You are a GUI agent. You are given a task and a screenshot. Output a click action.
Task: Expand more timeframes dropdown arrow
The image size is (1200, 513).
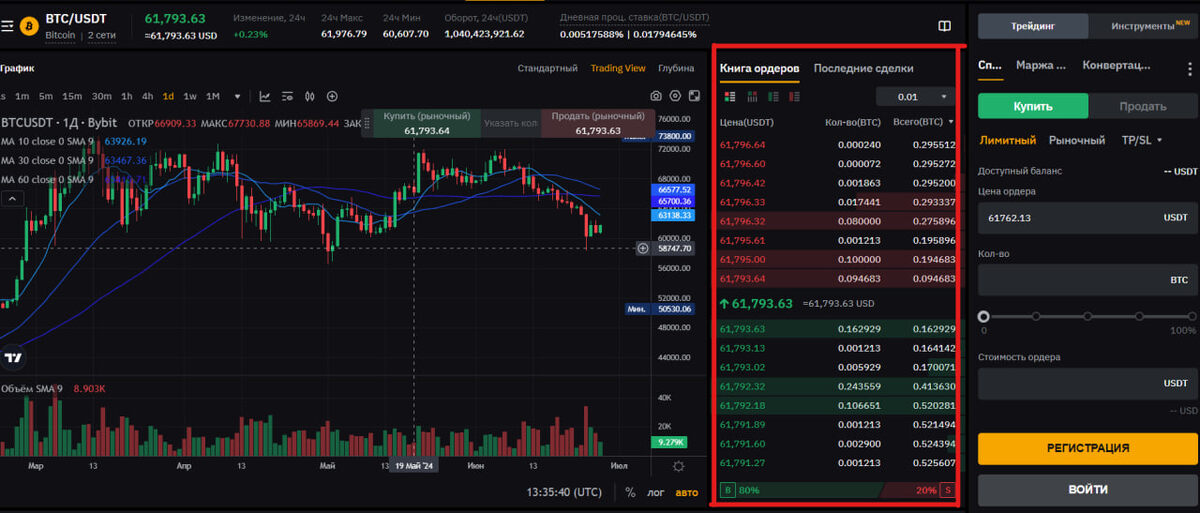237,97
